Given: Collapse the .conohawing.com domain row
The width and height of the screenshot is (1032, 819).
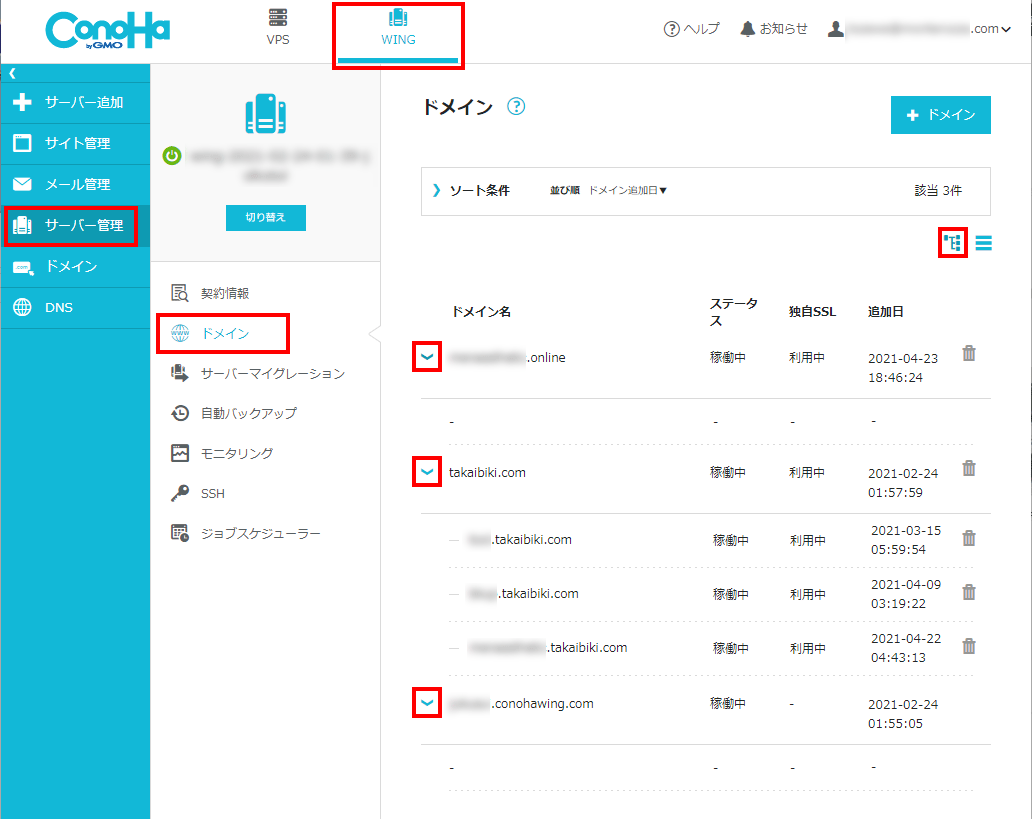Looking at the screenshot, I should point(427,703).
